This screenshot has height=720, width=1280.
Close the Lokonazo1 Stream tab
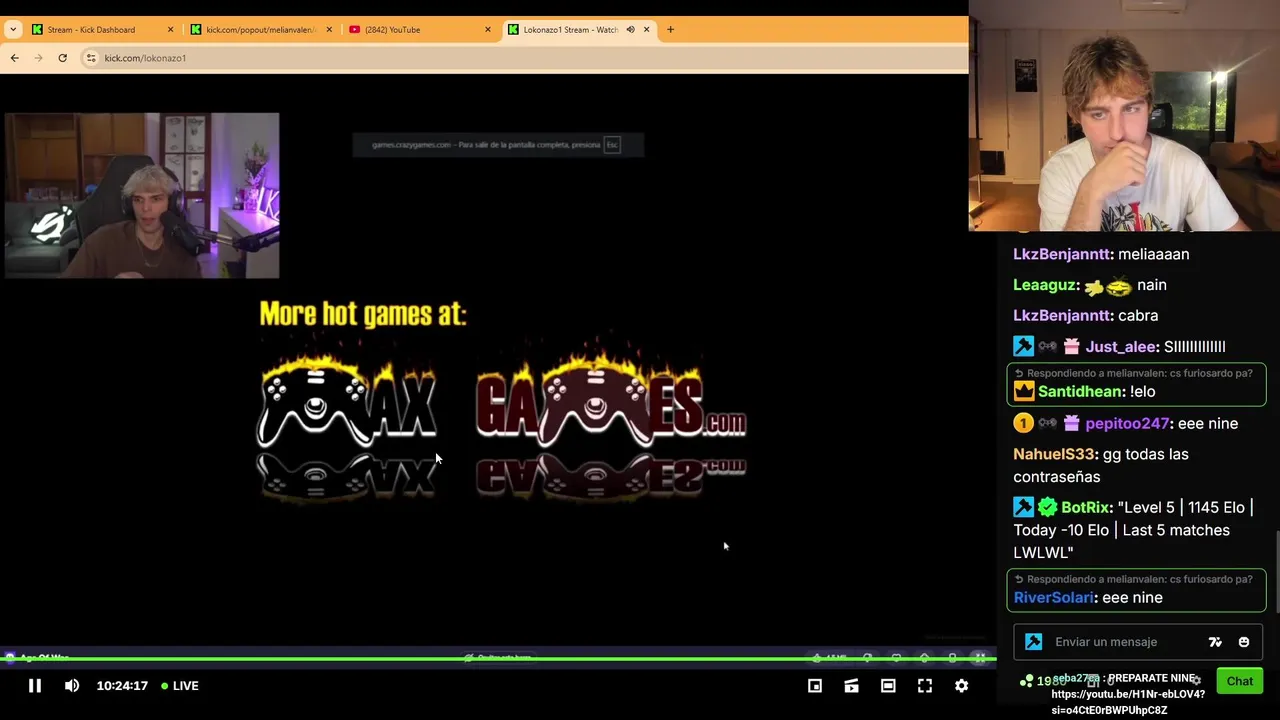coord(646,30)
